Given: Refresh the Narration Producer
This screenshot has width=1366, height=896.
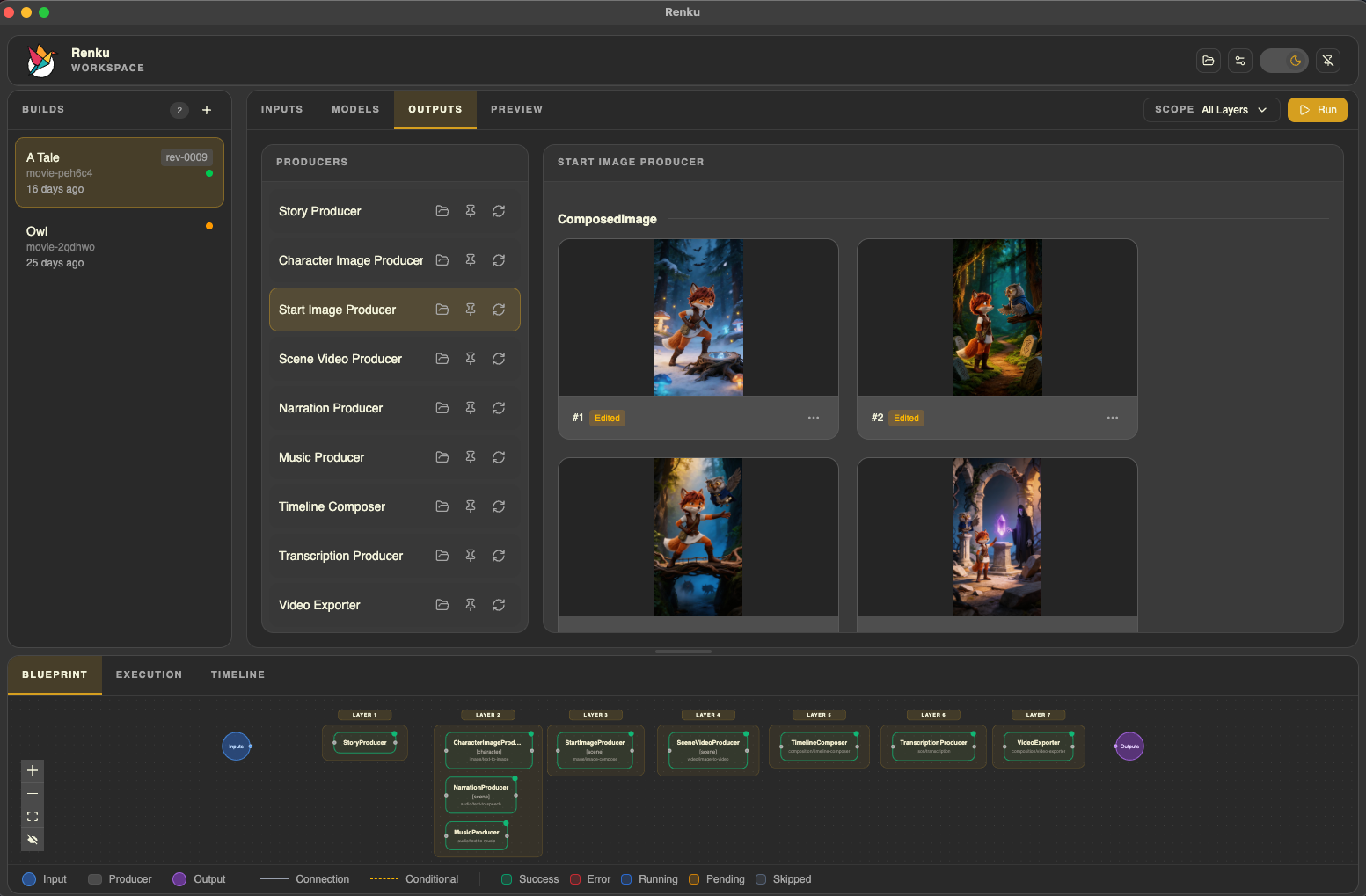Looking at the screenshot, I should (499, 408).
